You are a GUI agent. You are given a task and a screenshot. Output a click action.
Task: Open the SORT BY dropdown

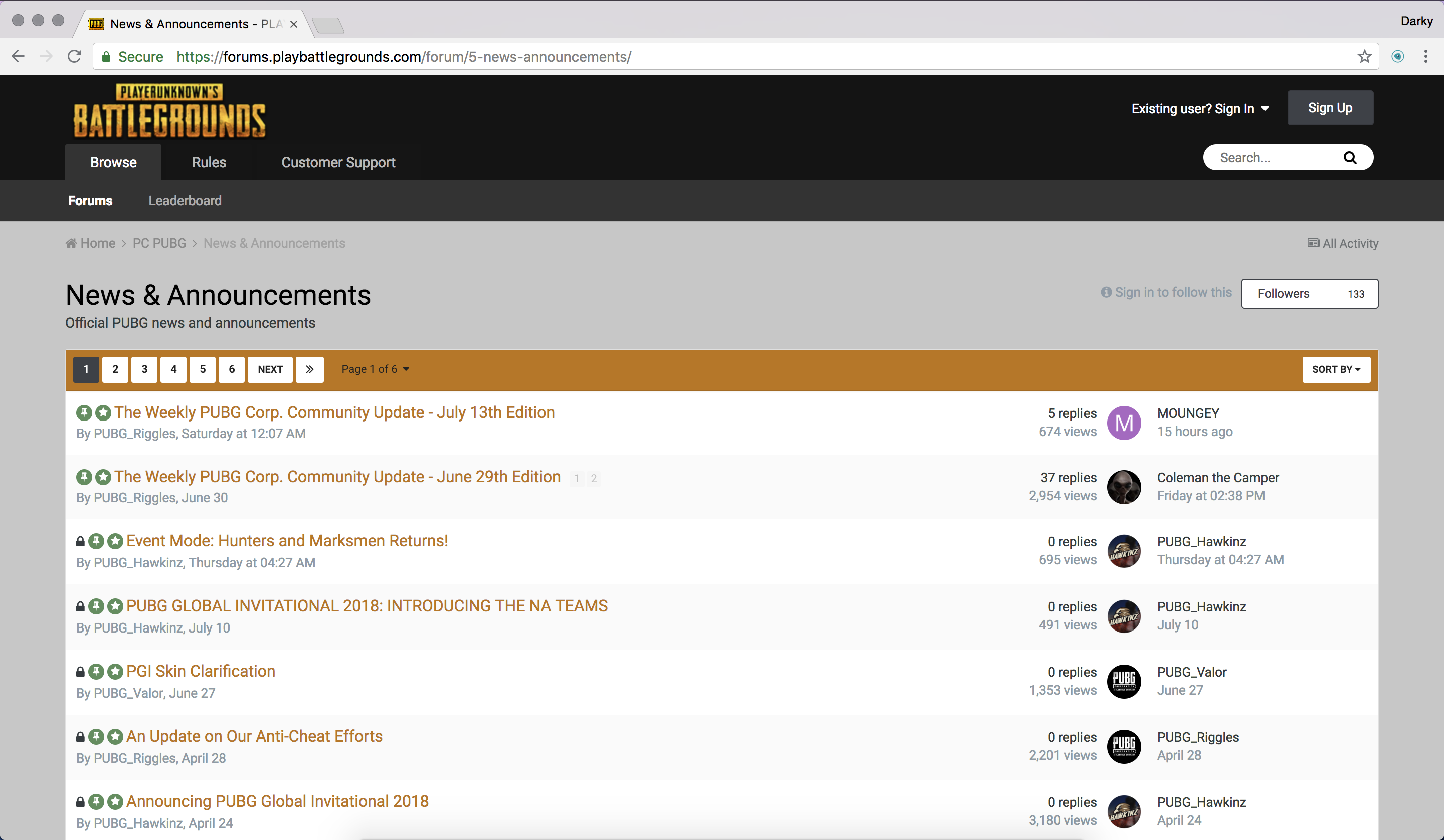pyautogui.click(x=1336, y=369)
